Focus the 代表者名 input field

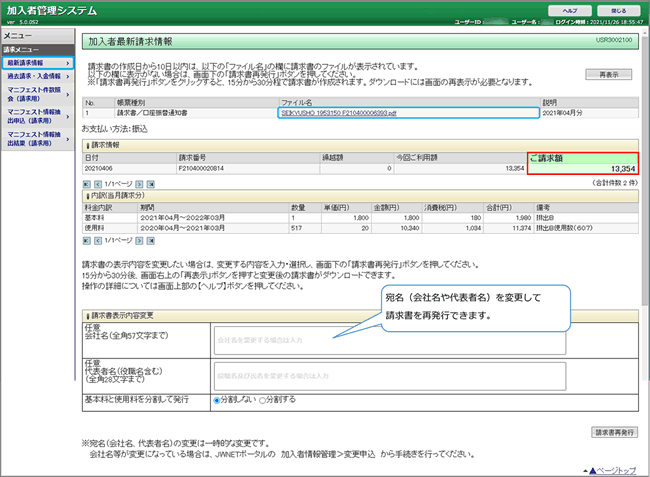point(390,376)
